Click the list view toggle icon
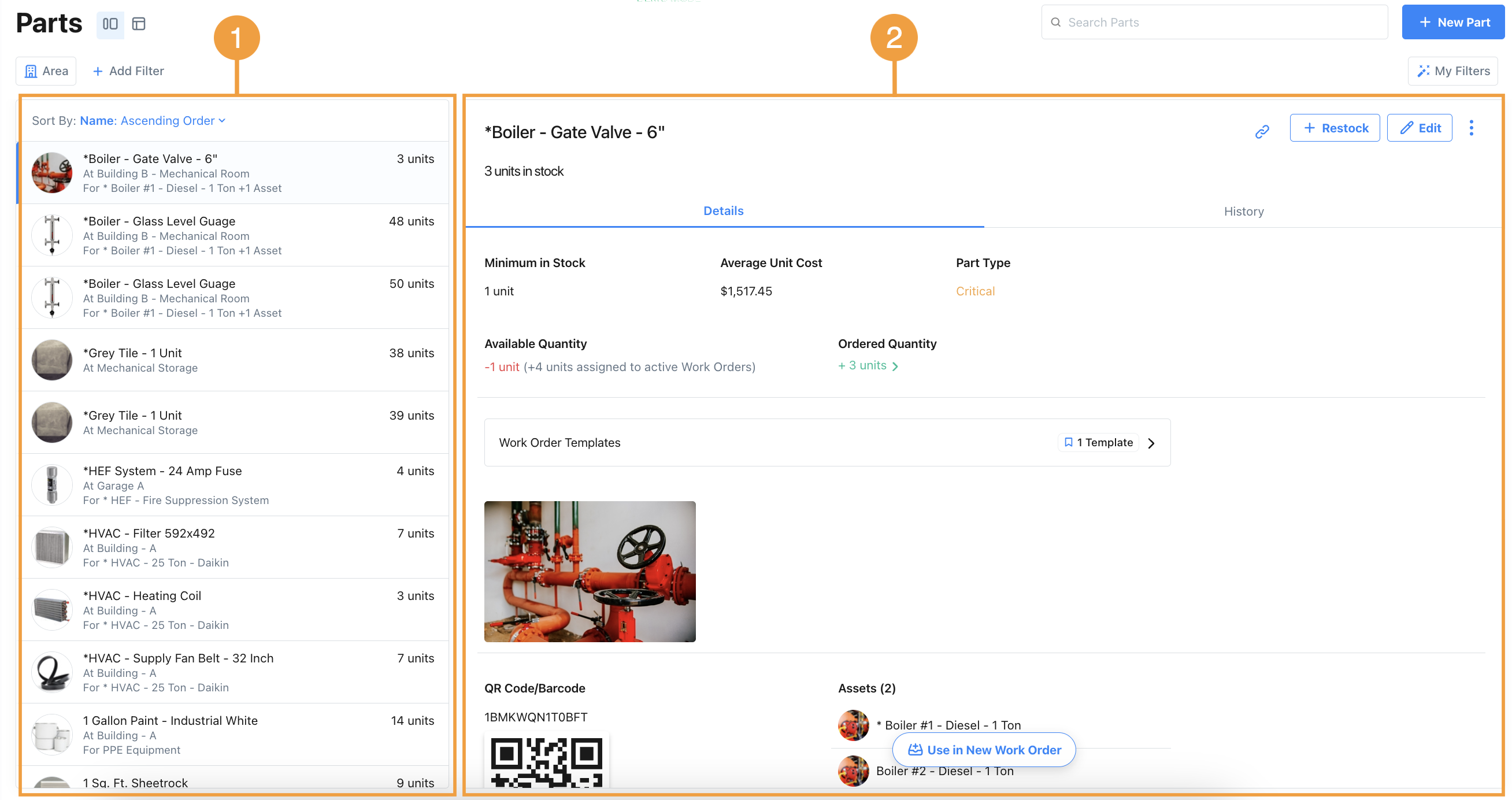Screen dimensions: 1512x800 pyautogui.click(x=139, y=22)
